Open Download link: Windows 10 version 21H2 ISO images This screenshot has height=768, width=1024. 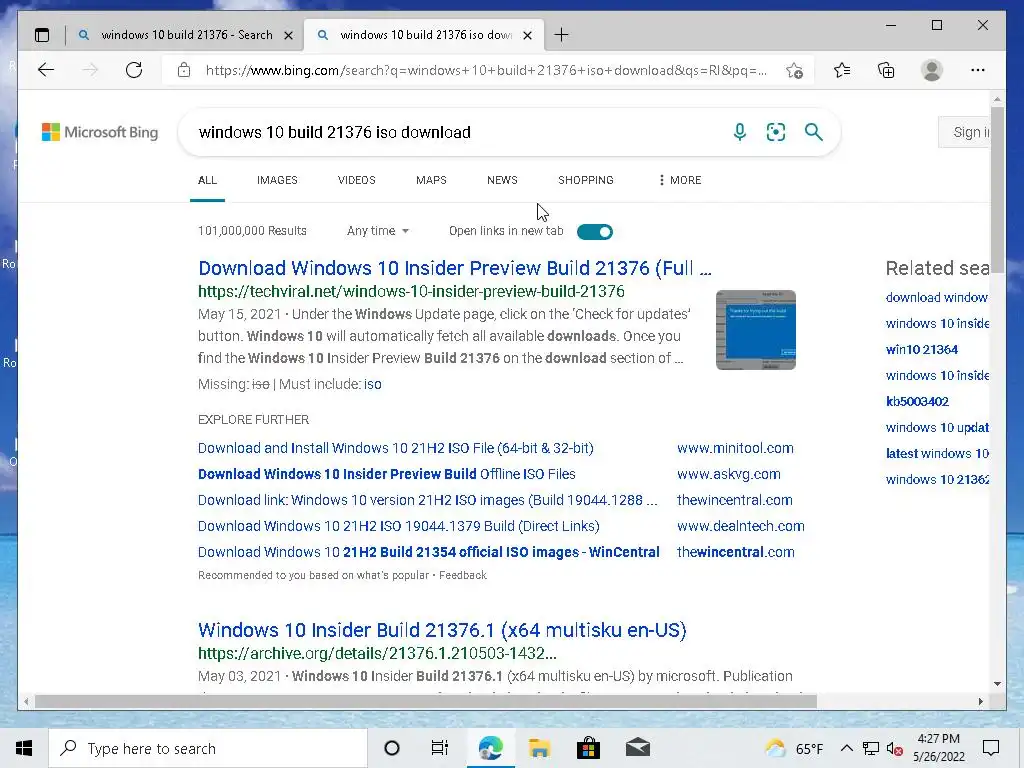coord(428,500)
